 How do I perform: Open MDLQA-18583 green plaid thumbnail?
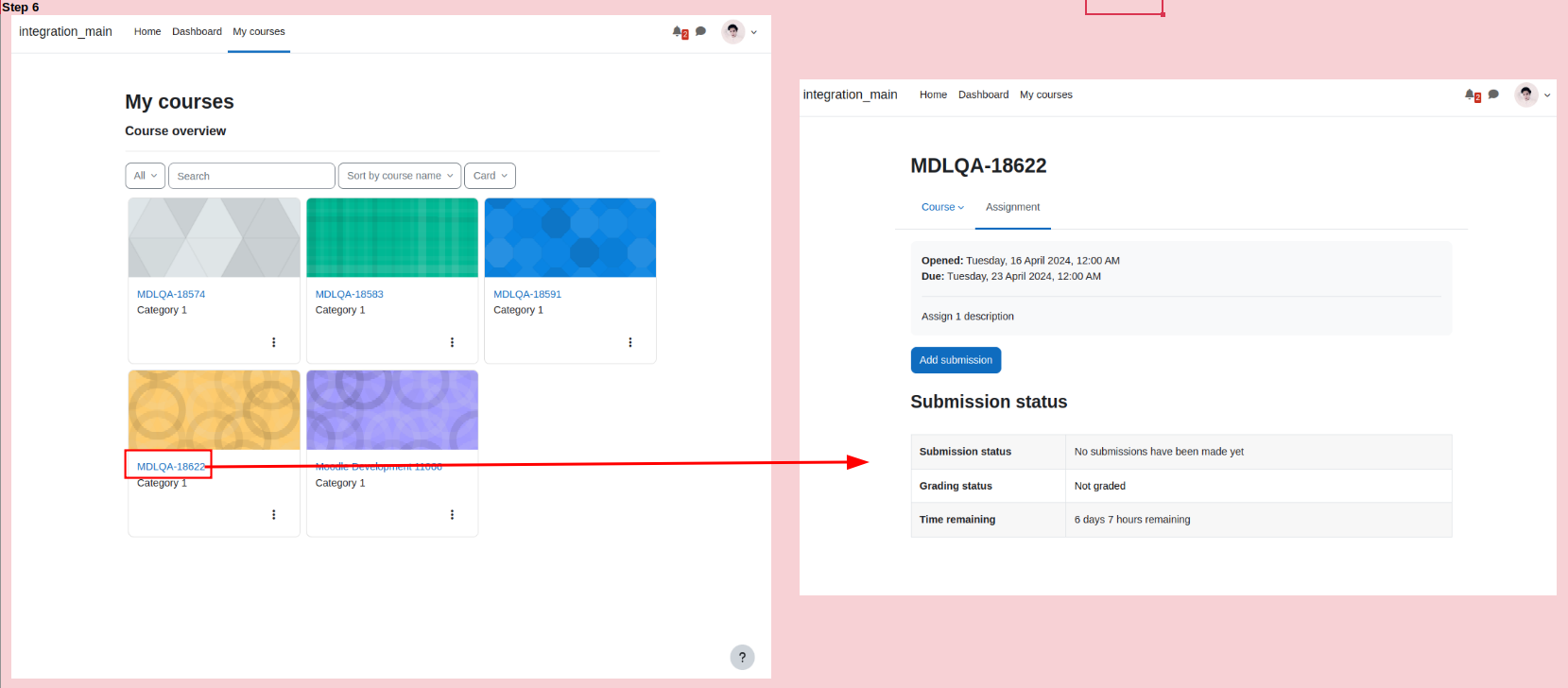coord(392,237)
